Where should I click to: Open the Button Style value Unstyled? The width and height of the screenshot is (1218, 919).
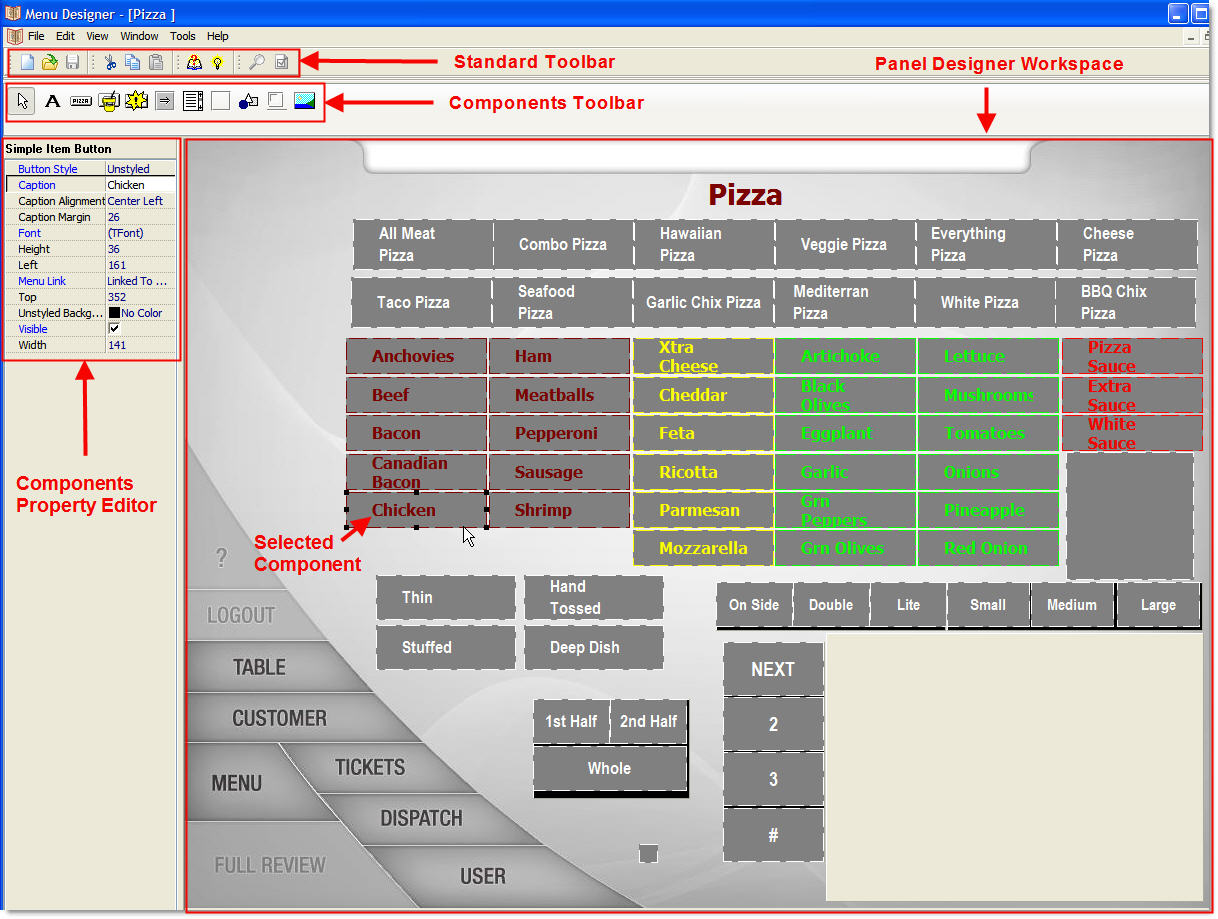tap(140, 169)
